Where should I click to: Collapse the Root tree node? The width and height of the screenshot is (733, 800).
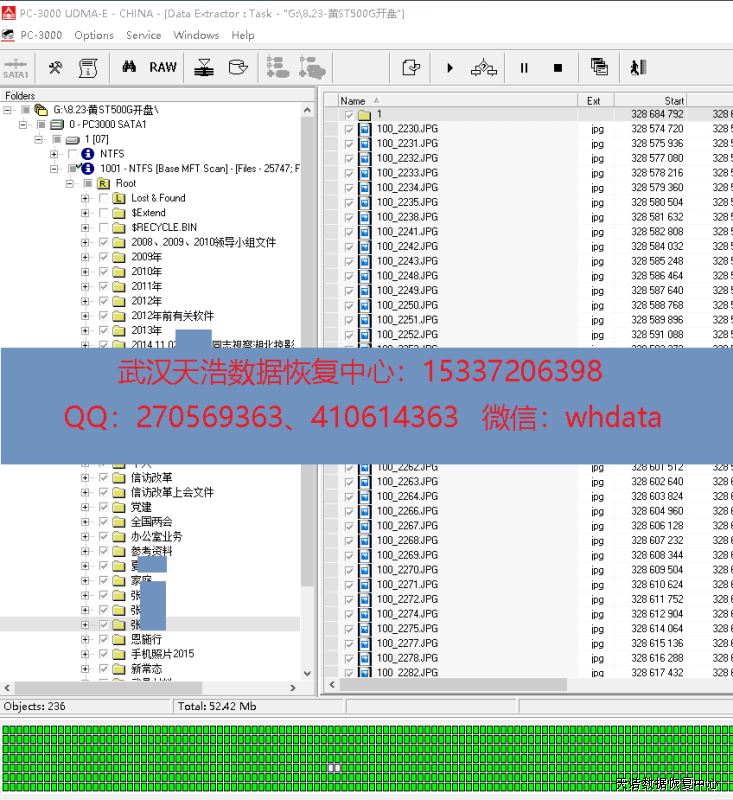70,184
